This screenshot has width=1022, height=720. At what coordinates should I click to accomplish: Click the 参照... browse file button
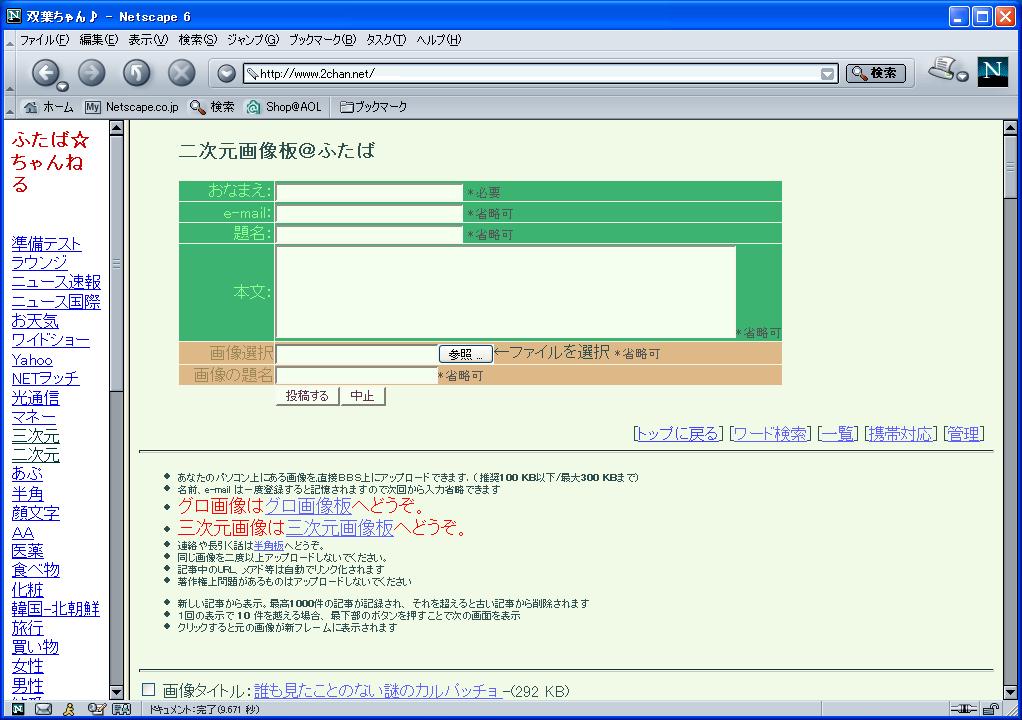pyautogui.click(x=465, y=354)
